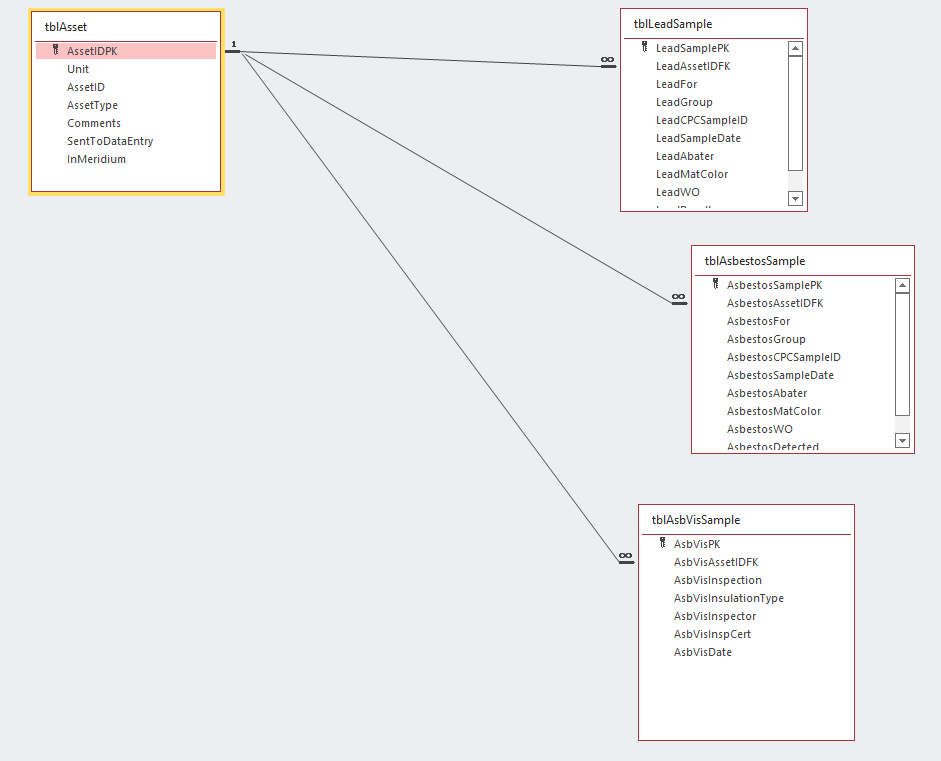The image size is (941, 761).
Task: Click the tblAsbestosSample scrollbar thumb
Action: tap(902, 354)
